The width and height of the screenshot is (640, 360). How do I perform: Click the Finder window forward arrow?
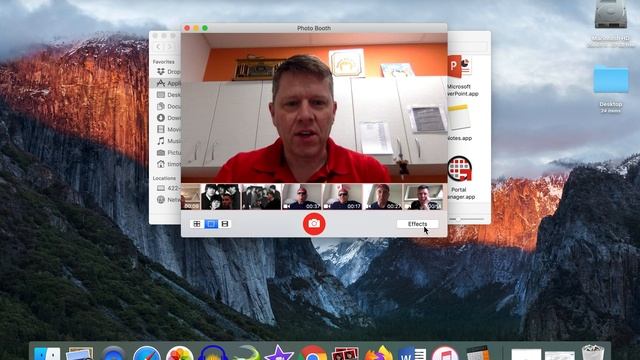(x=170, y=47)
